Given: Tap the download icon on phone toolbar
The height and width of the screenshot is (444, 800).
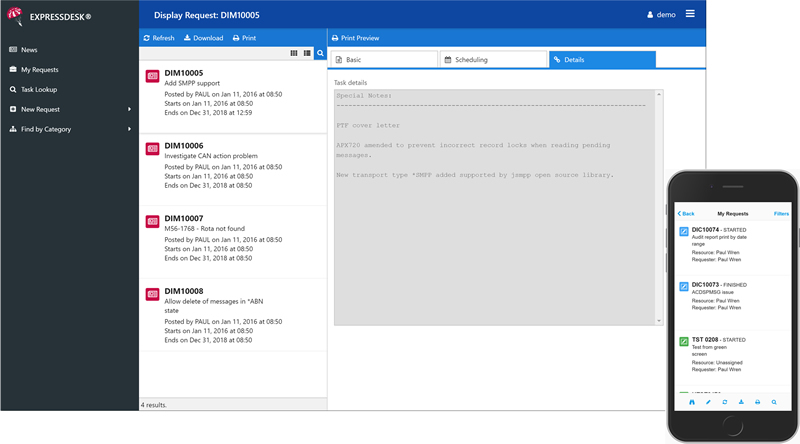Looking at the screenshot, I should [x=741, y=402].
